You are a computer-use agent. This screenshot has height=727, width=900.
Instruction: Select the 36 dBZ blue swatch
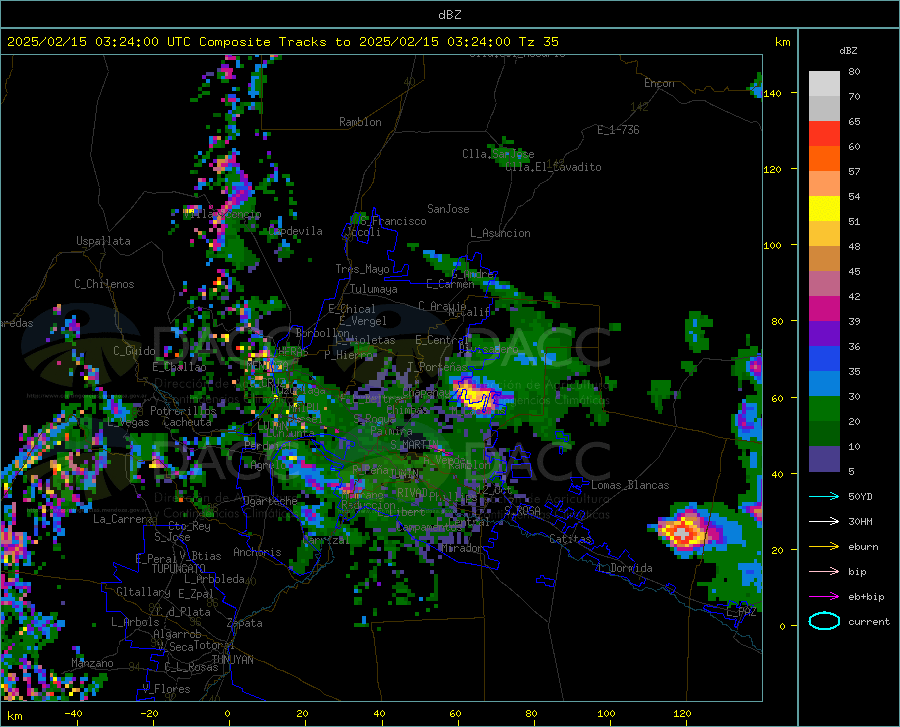[x=824, y=359]
